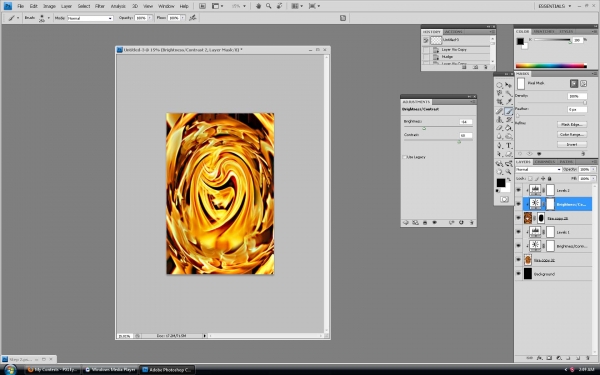Hide the selected Brightness/Contrast 2 layer

pos(518,204)
